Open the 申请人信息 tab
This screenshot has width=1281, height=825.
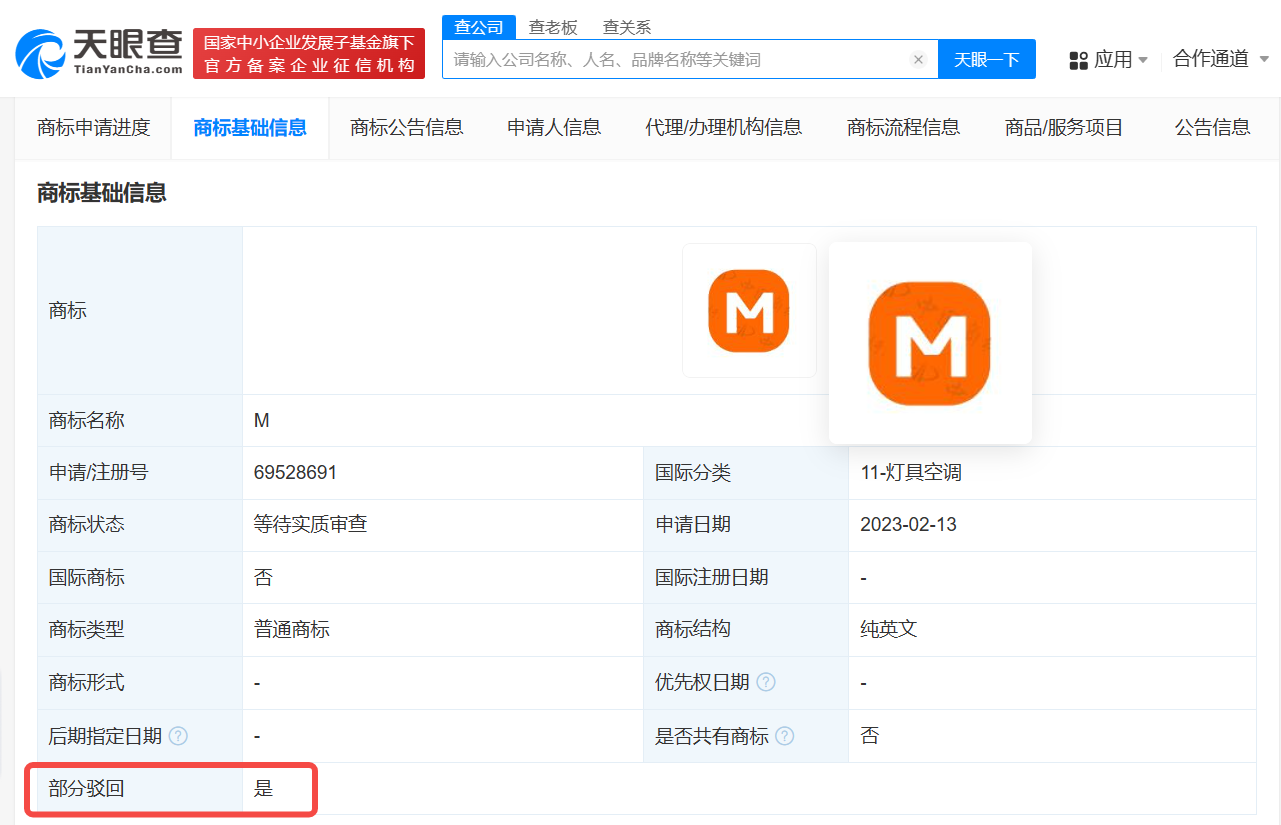[553, 128]
